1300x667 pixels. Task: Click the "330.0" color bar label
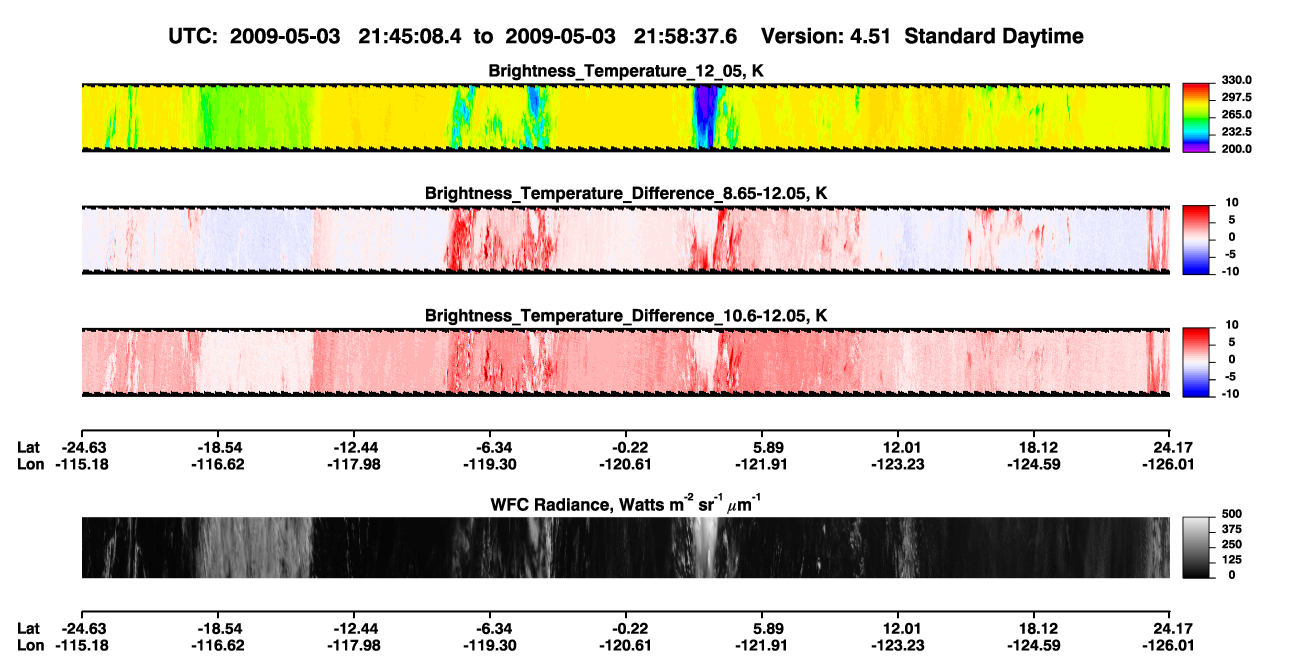(1237, 81)
